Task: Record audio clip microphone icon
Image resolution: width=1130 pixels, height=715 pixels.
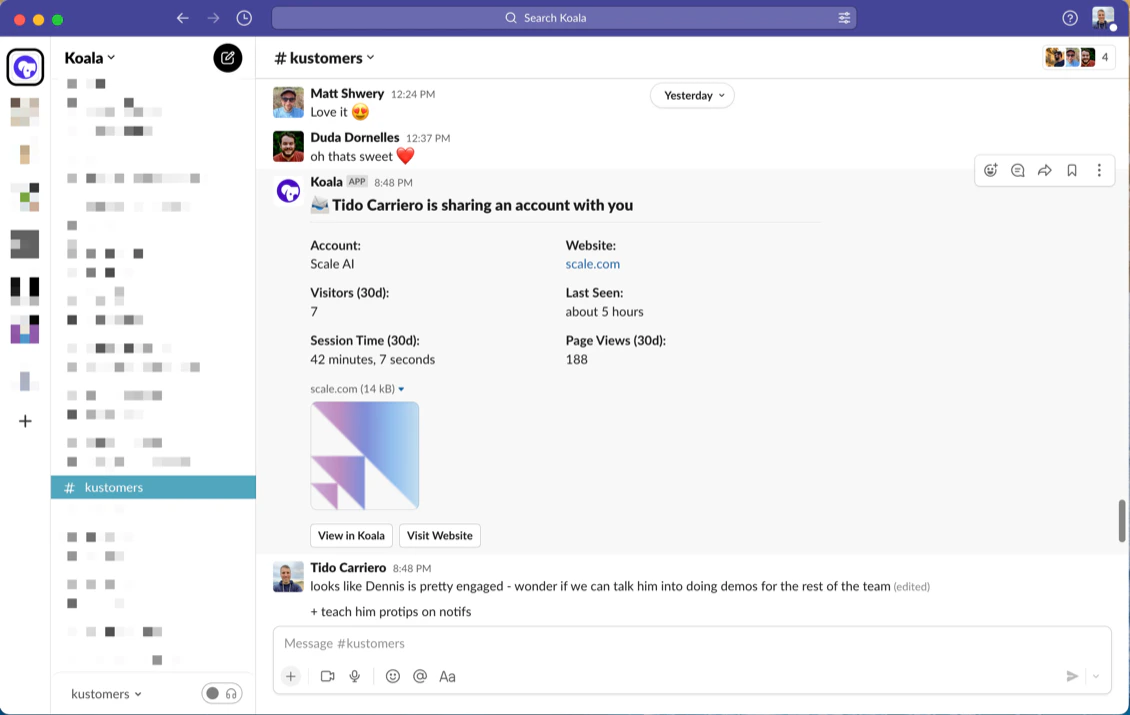Action: point(355,676)
